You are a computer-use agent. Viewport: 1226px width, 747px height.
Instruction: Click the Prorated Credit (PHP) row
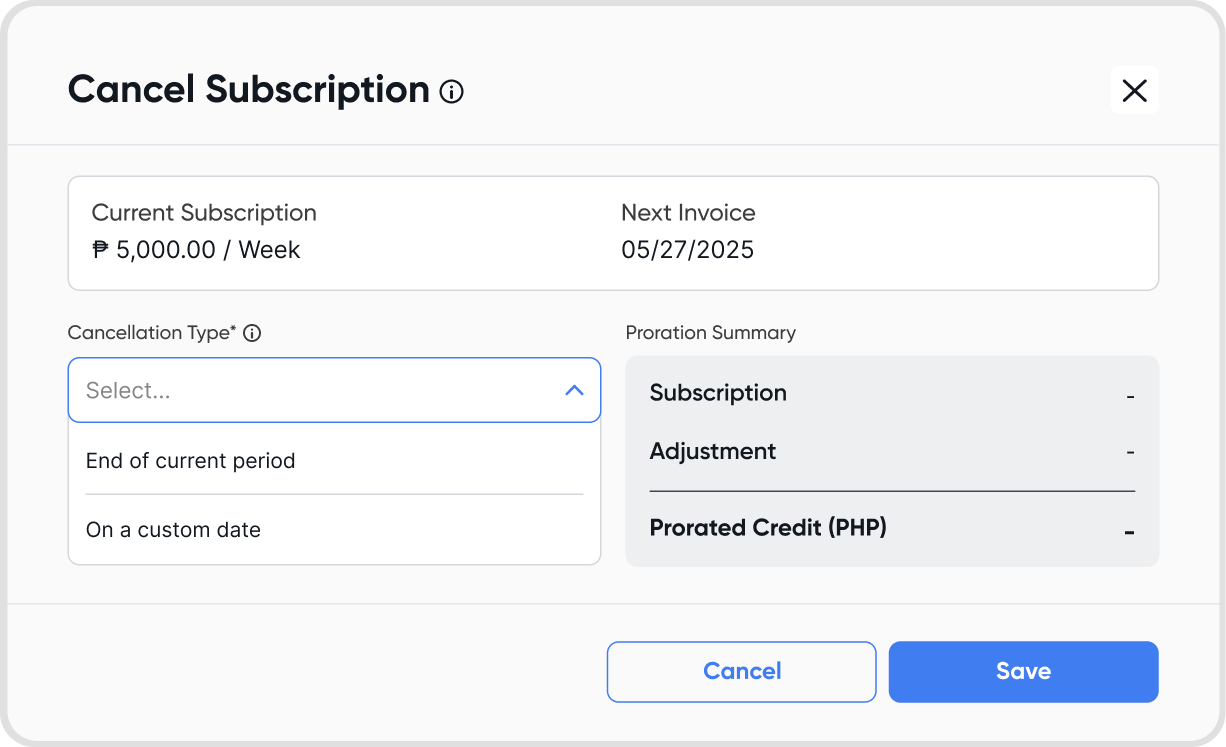click(892, 527)
